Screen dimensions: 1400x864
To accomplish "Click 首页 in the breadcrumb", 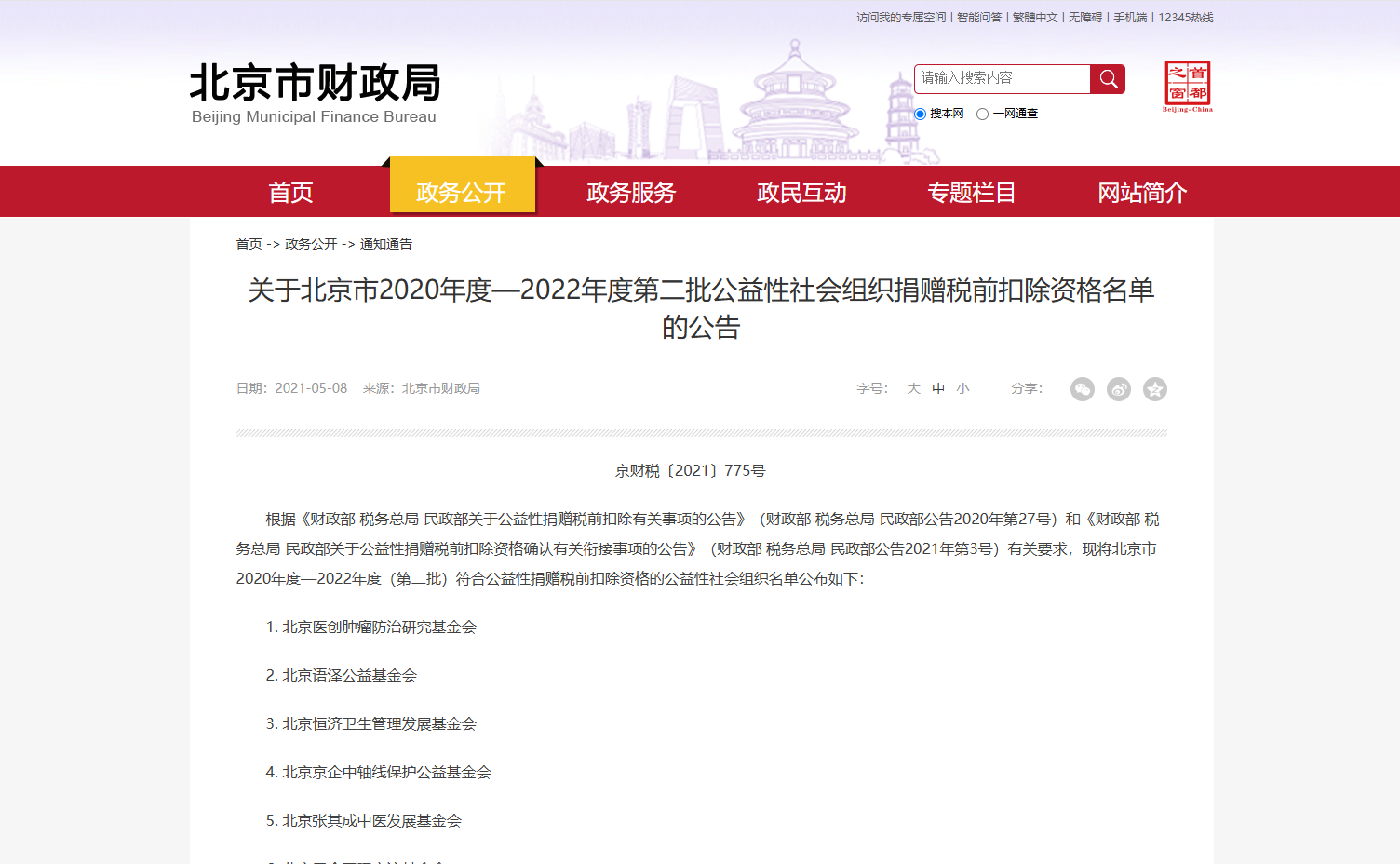I will (x=249, y=244).
